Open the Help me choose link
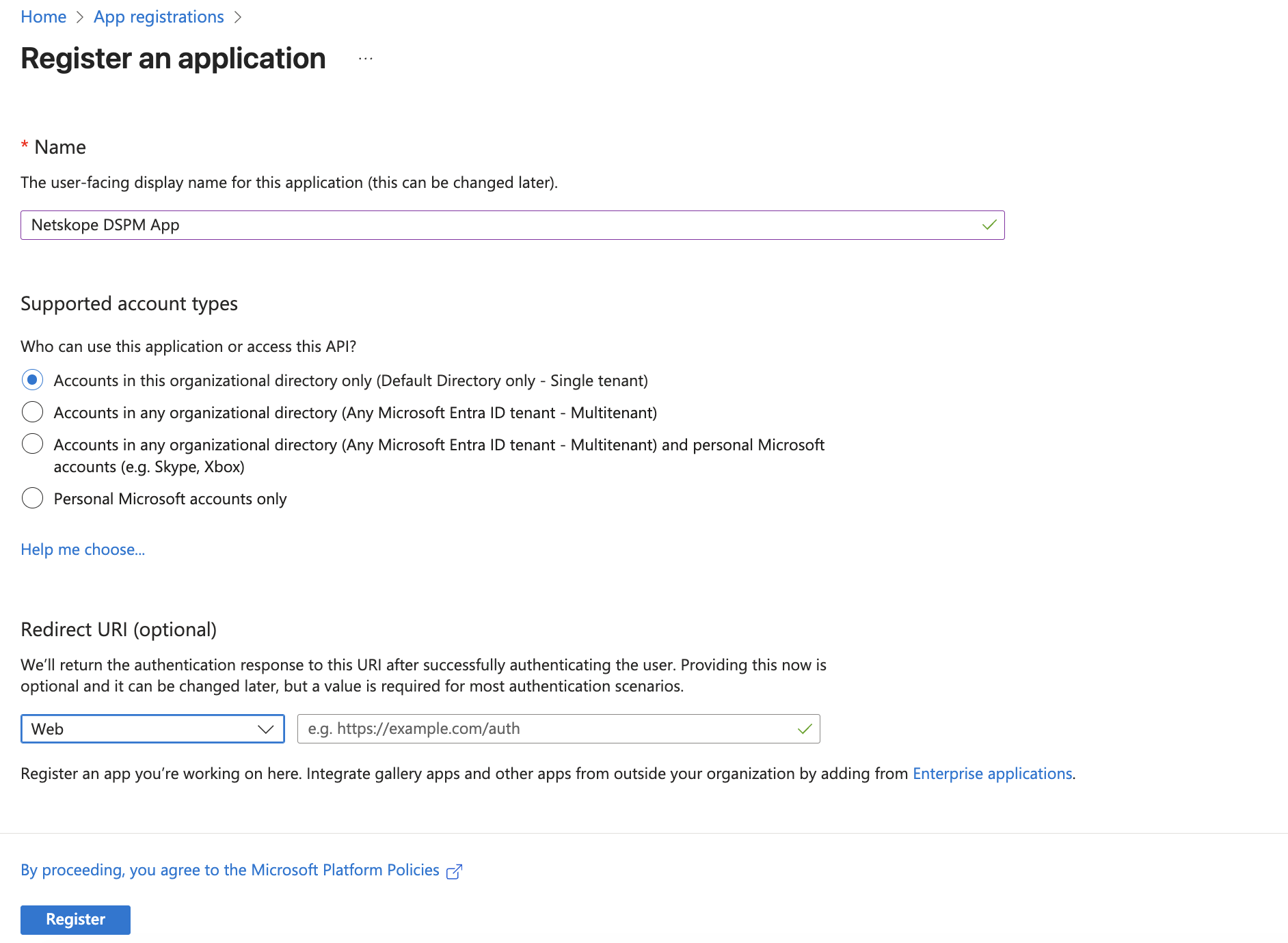The image size is (1288, 943). coord(83,549)
